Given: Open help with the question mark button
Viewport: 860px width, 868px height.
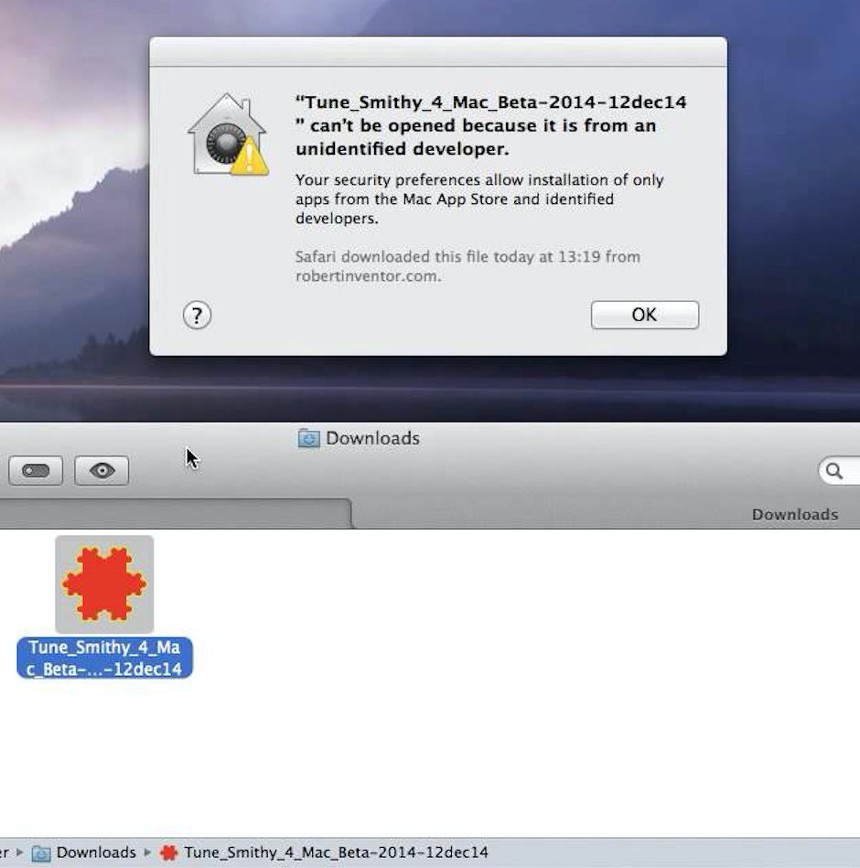Looking at the screenshot, I should pyautogui.click(x=197, y=316).
